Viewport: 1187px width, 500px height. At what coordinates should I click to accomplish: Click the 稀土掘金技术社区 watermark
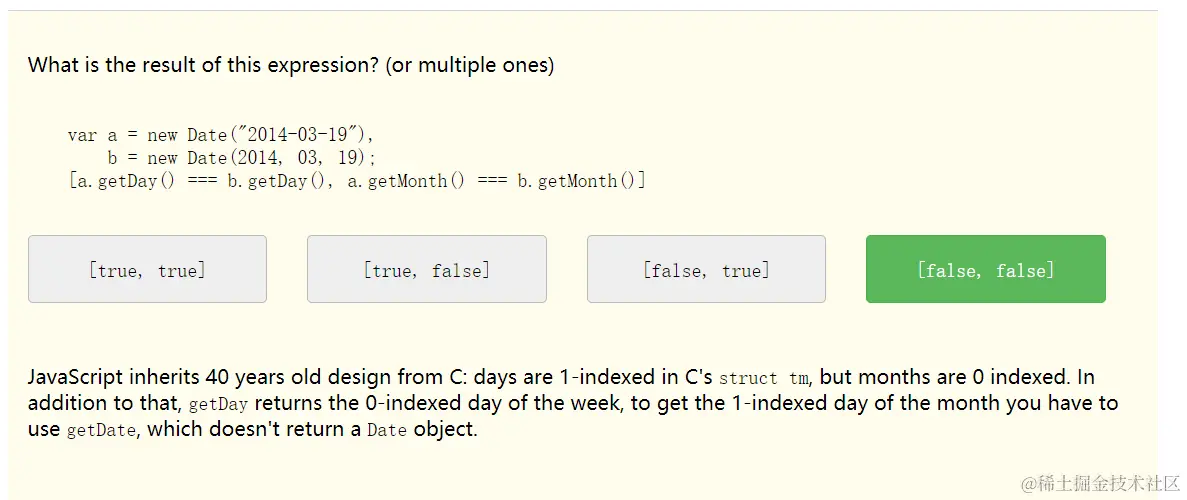(x=1100, y=483)
